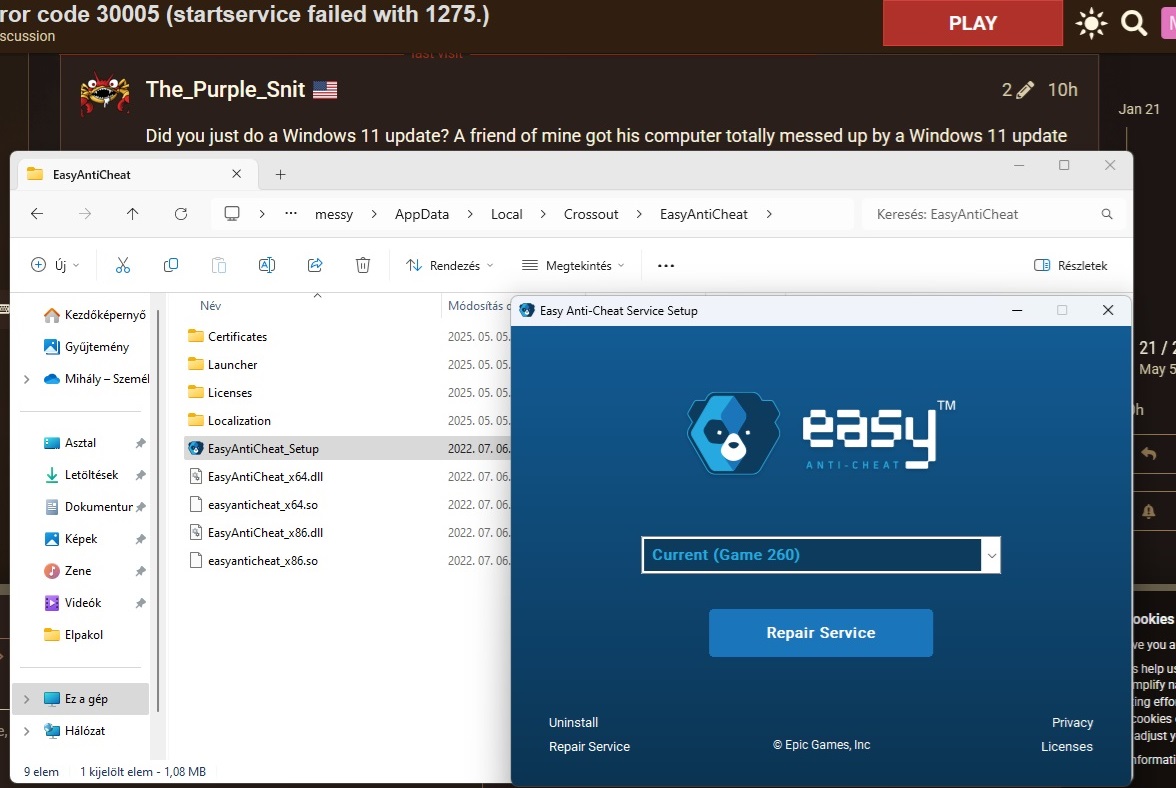Click the Paste clipboard icon
This screenshot has width=1176, height=788.
pyautogui.click(x=218, y=265)
